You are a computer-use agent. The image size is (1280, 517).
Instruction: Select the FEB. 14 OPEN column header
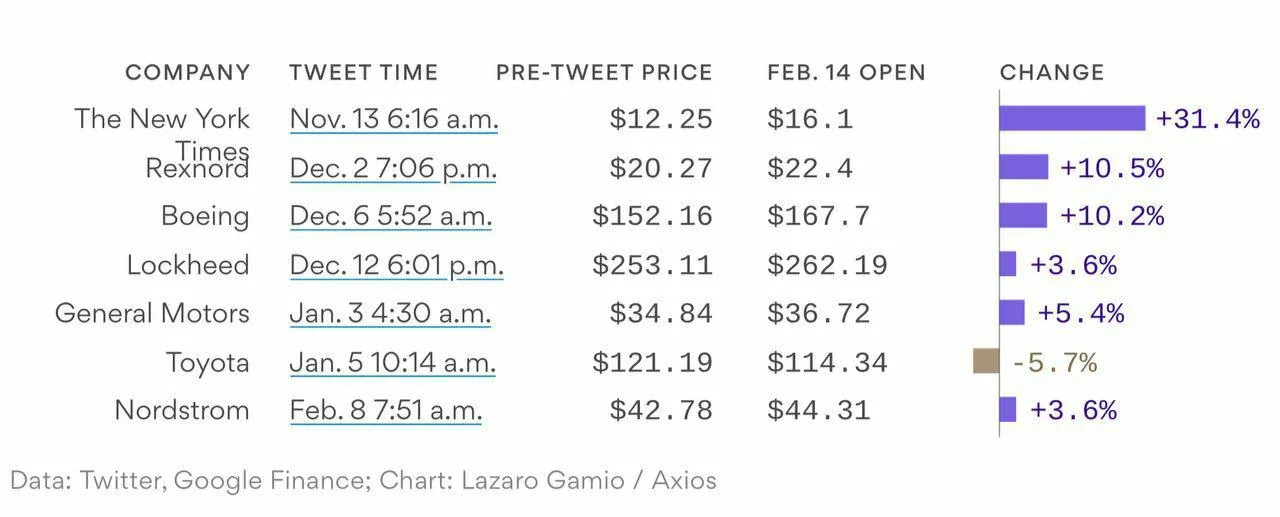coord(846,73)
